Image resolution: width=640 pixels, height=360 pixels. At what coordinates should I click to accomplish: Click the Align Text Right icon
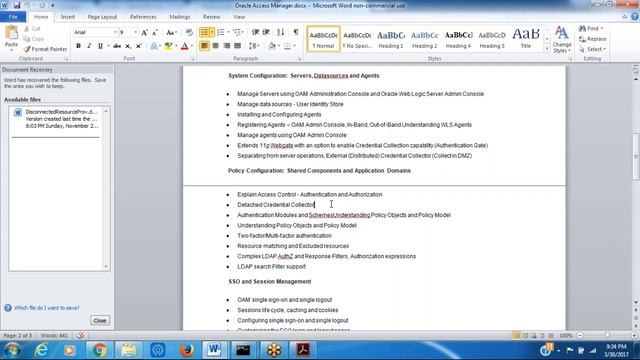[227, 46]
